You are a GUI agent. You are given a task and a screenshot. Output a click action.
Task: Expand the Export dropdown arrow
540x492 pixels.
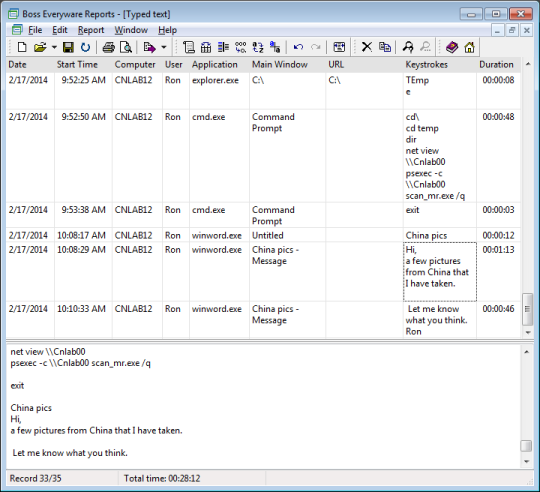point(164,47)
